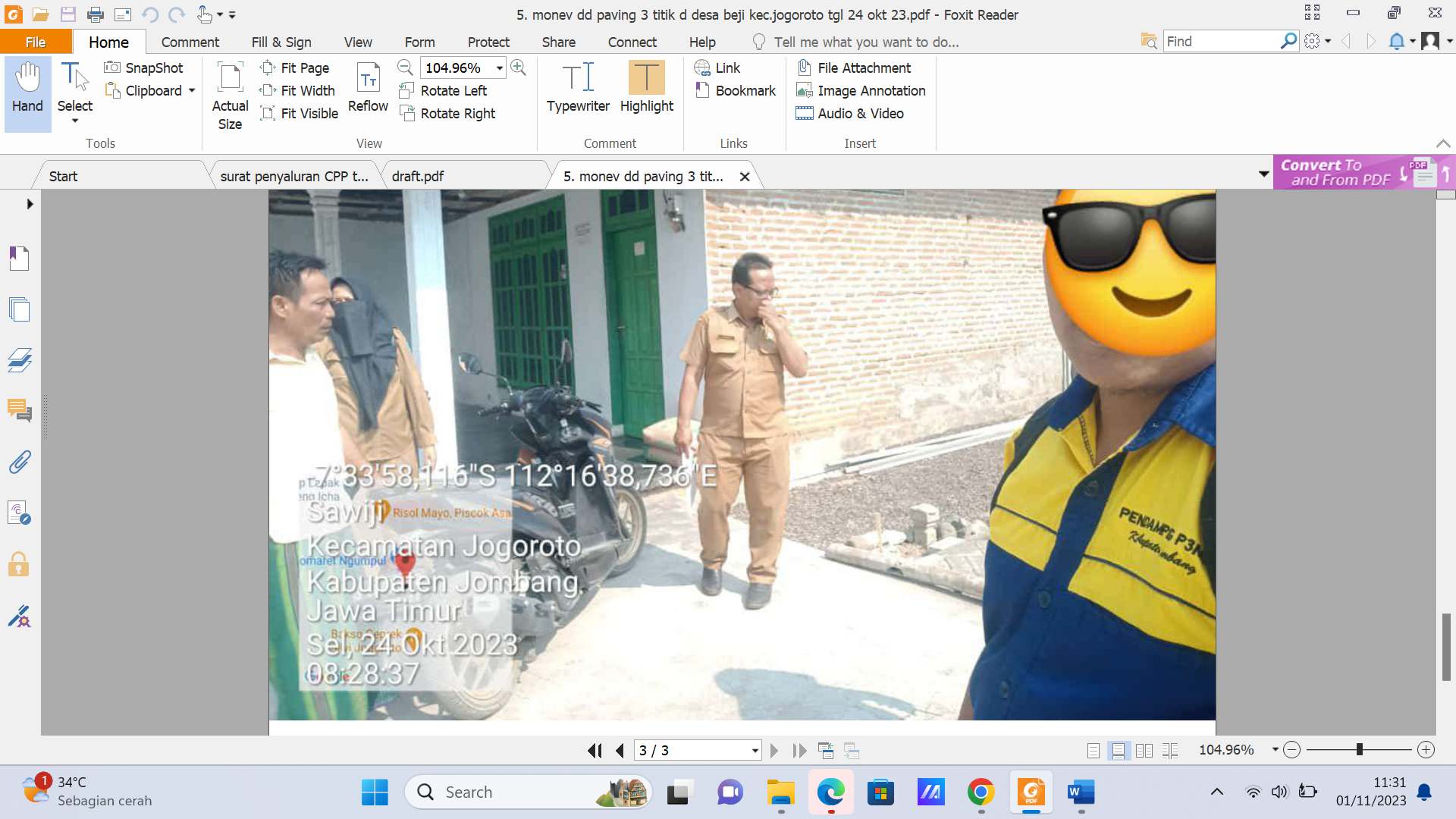This screenshot has width=1456, height=819.
Task: Open the zoom percentage dropdown
Action: pyautogui.click(x=500, y=68)
